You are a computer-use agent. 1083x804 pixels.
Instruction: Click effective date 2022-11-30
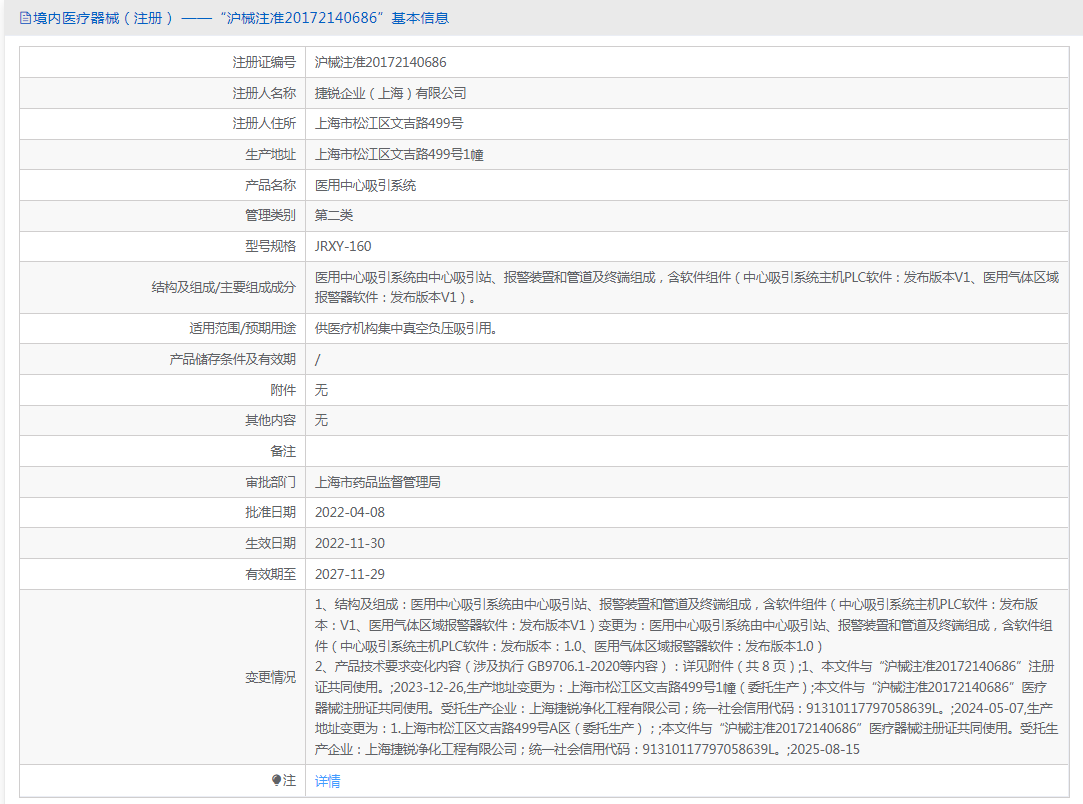click(x=349, y=544)
